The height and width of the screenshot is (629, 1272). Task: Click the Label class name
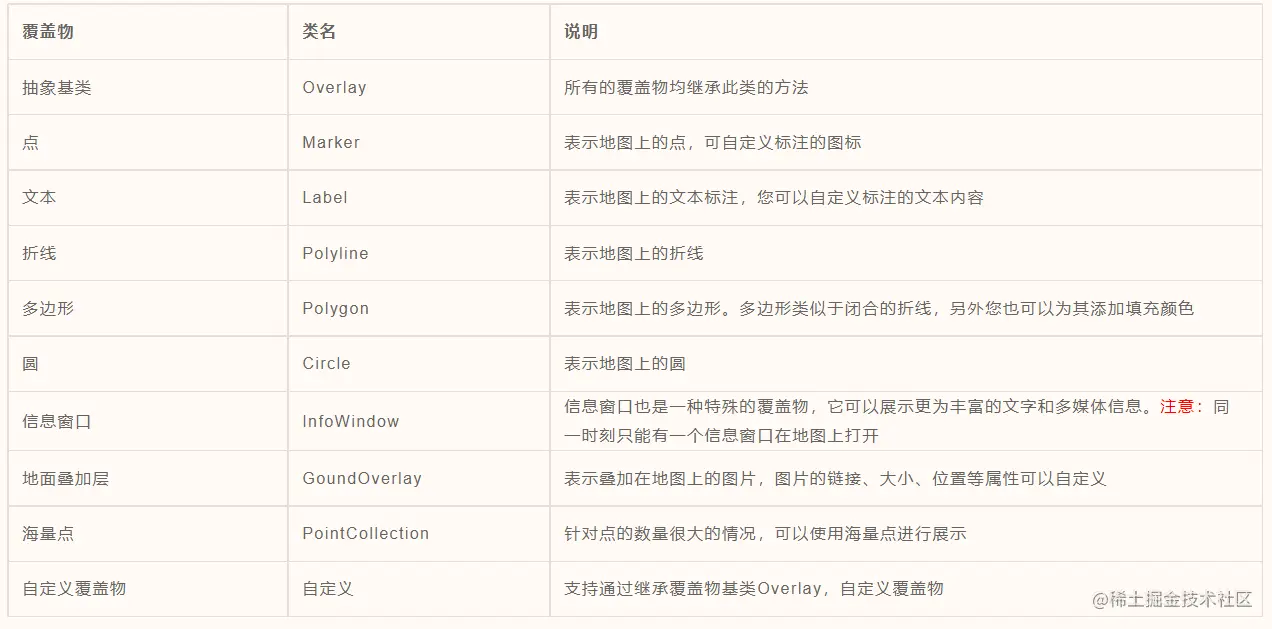[325, 198]
